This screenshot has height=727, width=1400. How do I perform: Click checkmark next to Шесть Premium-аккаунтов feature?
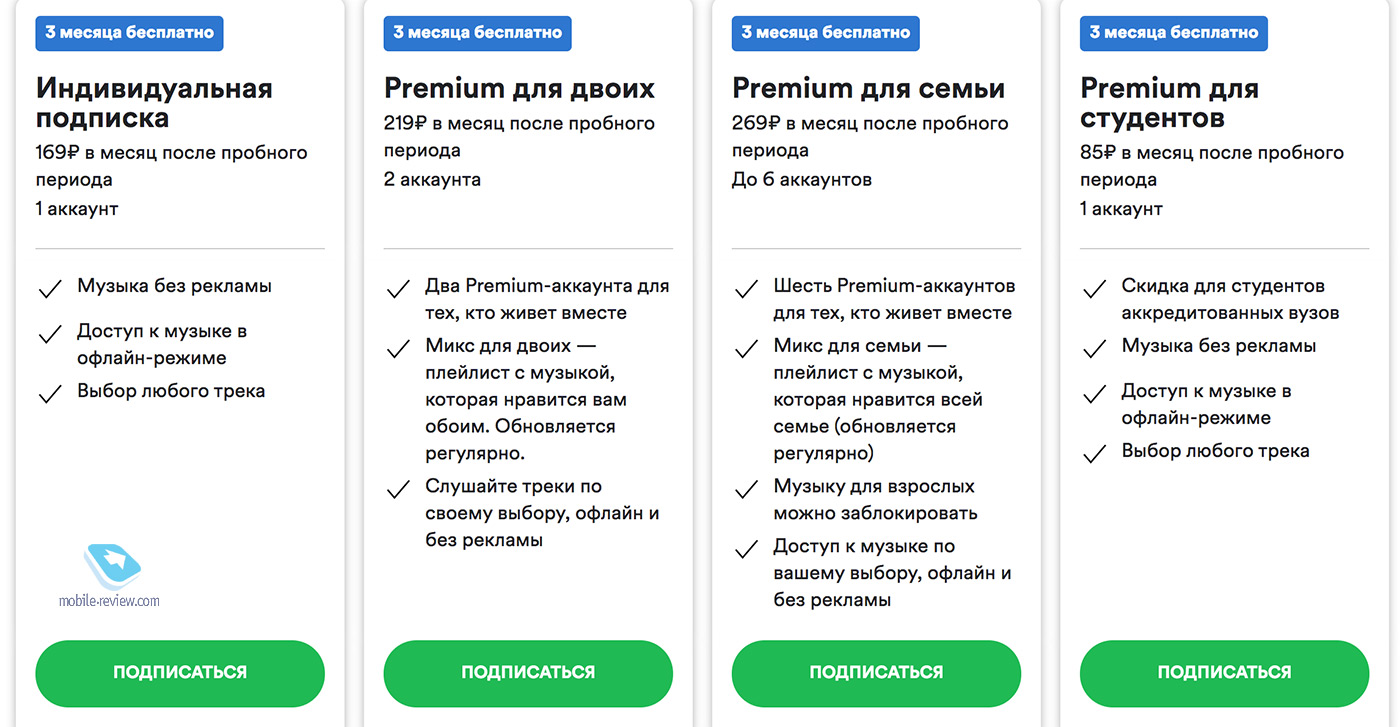(x=746, y=290)
